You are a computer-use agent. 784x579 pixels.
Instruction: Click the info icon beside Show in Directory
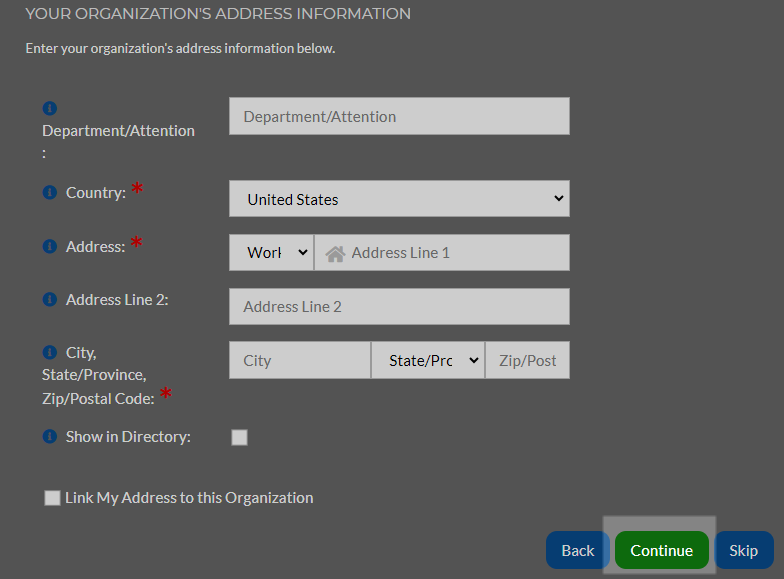50,436
